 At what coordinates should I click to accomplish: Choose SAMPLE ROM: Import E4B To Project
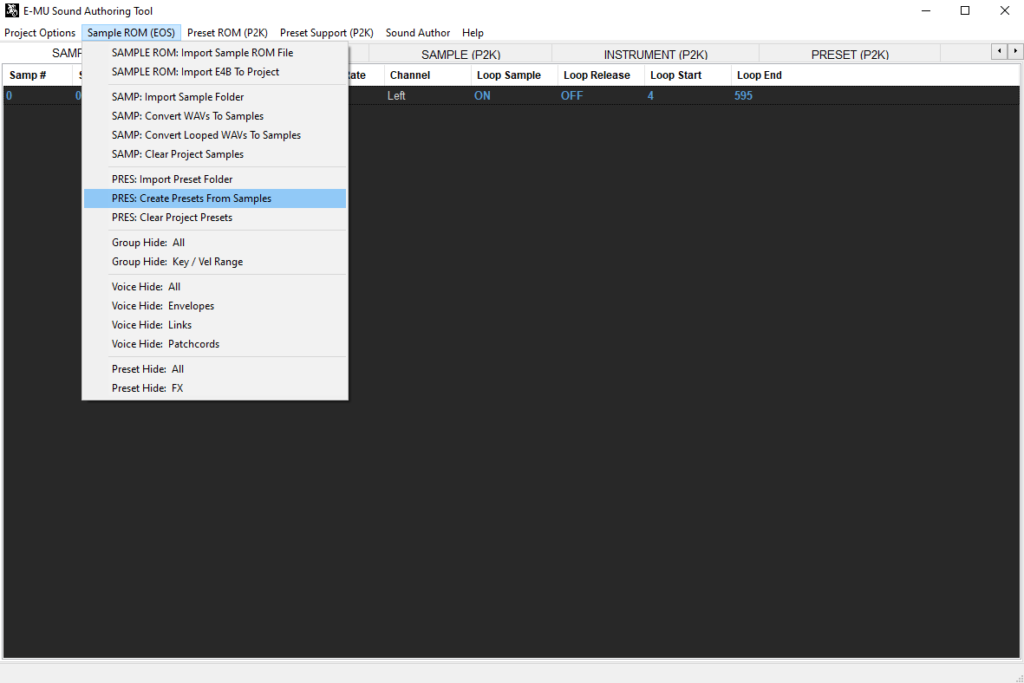[215, 72]
